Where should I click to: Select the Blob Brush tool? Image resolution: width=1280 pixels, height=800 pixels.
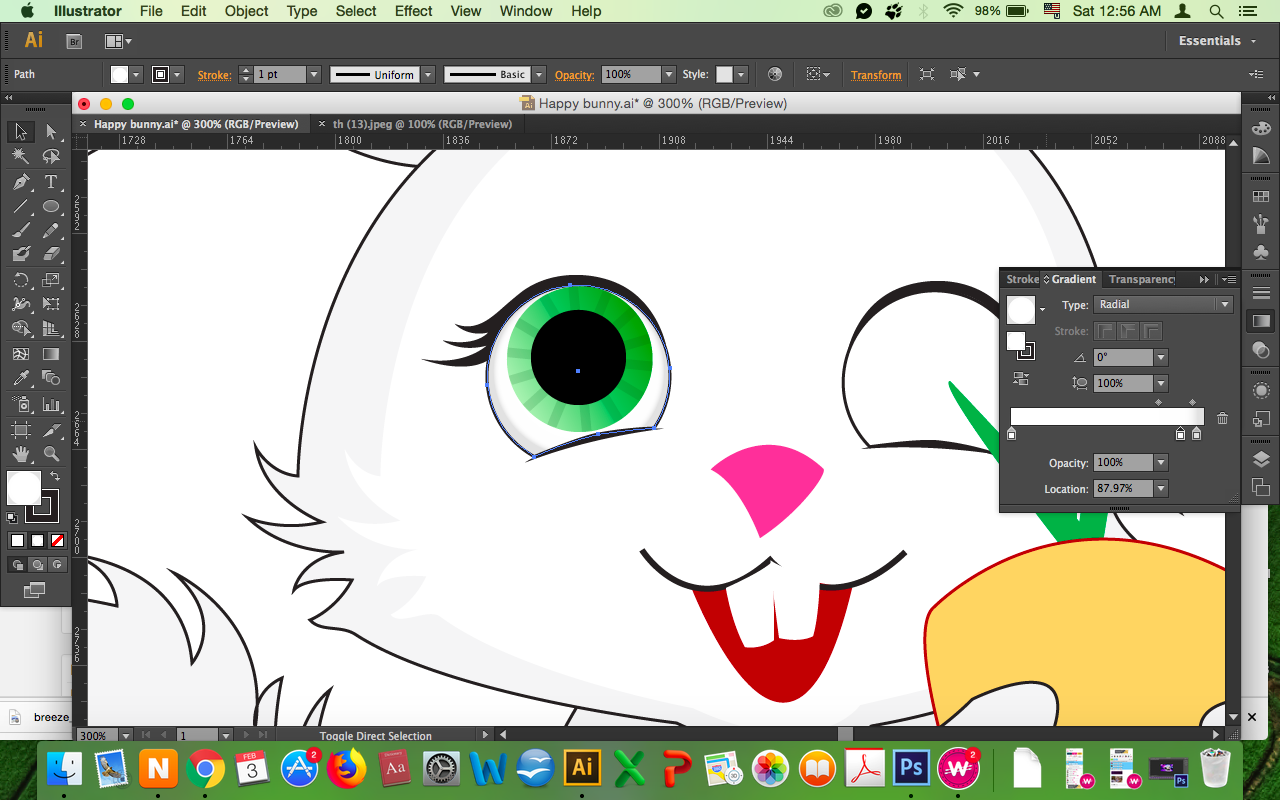coord(20,255)
